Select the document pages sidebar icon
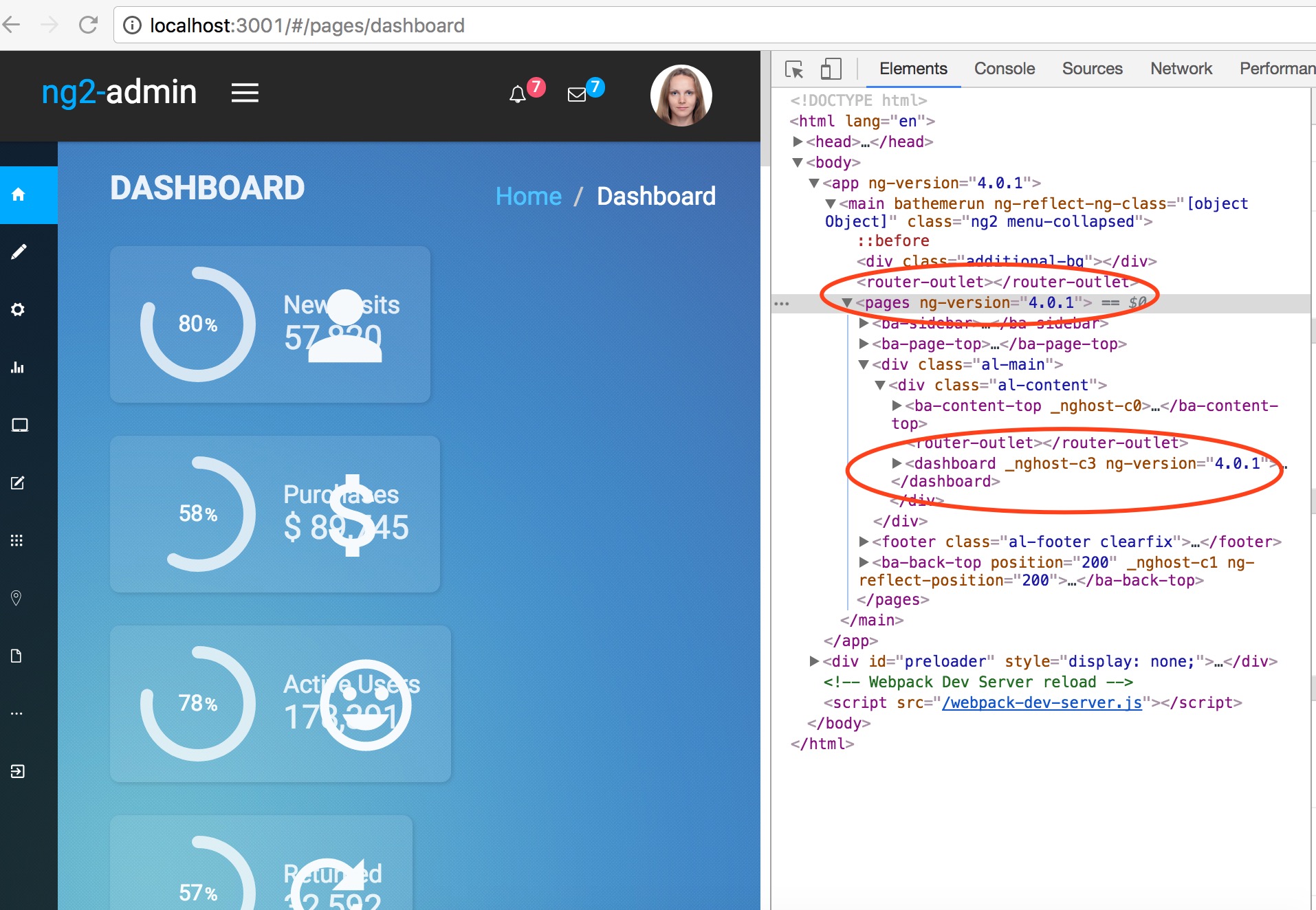This screenshot has width=1316, height=910. (x=17, y=656)
